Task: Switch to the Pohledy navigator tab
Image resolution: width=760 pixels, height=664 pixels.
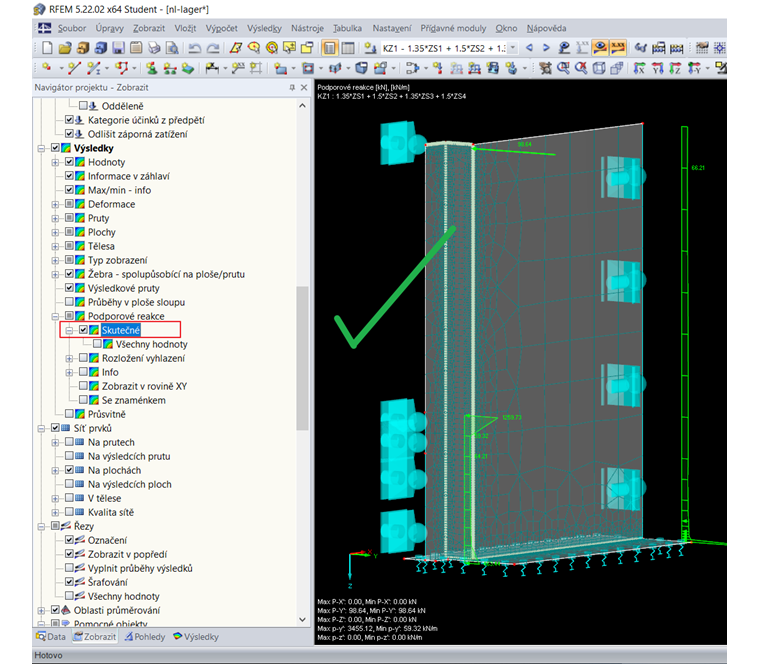Action: (144, 636)
